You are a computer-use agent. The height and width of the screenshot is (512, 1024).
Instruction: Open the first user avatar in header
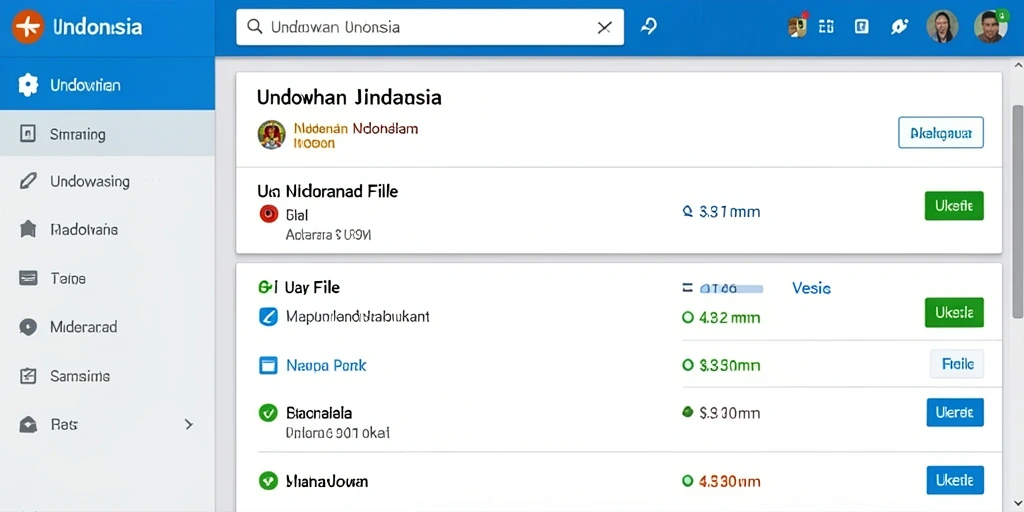pyautogui.click(x=942, y=27)
